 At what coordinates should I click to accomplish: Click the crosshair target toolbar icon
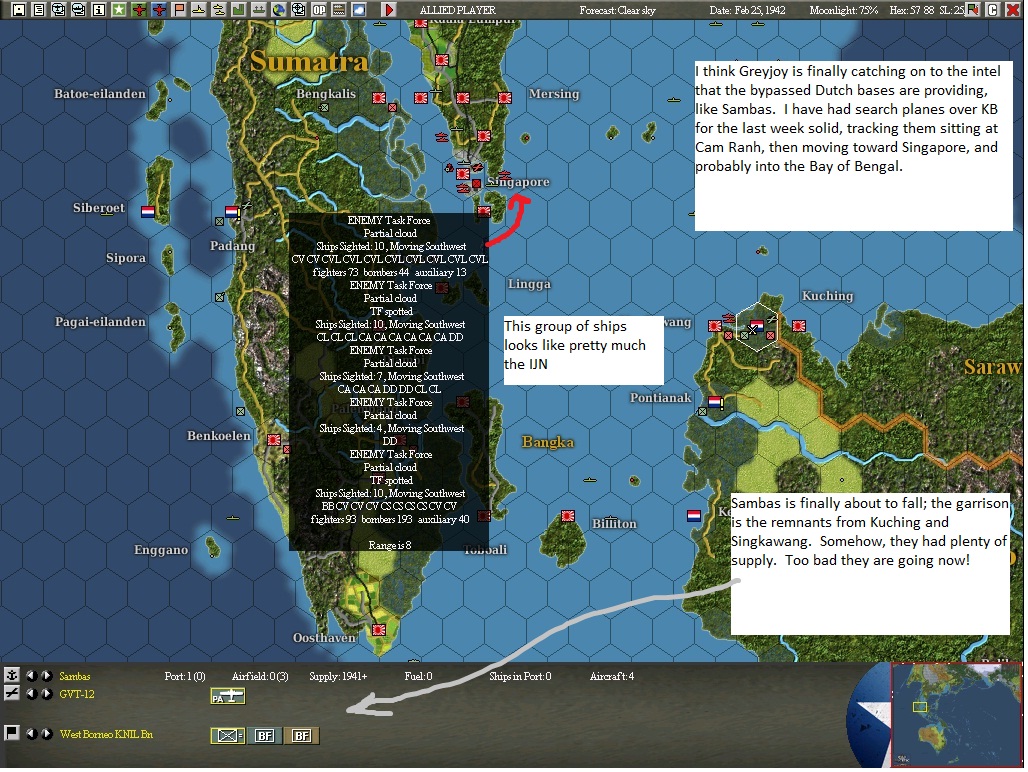[x=298, y=9]
